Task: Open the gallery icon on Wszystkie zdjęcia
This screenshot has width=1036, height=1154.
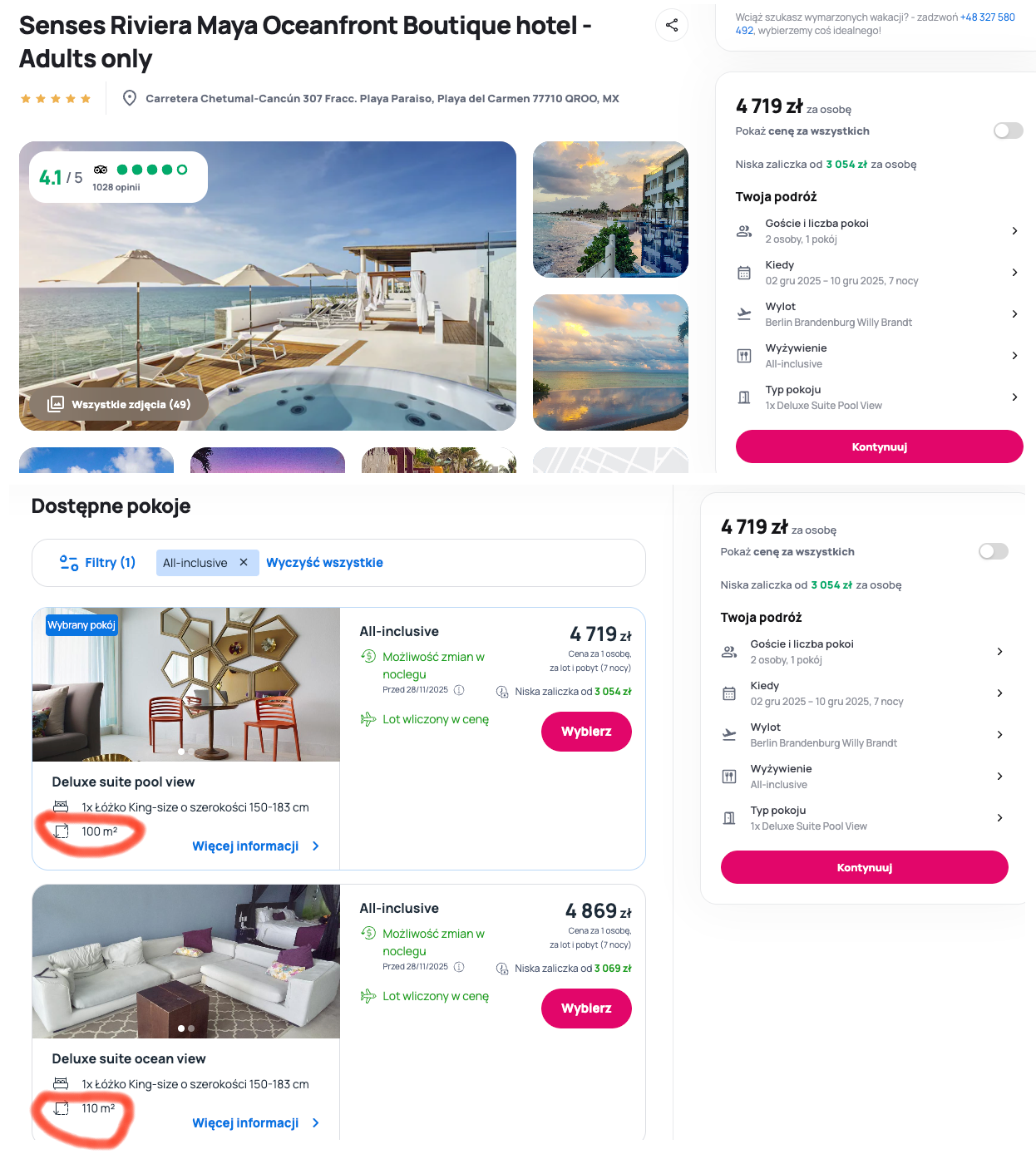Action: pos(56,404)
